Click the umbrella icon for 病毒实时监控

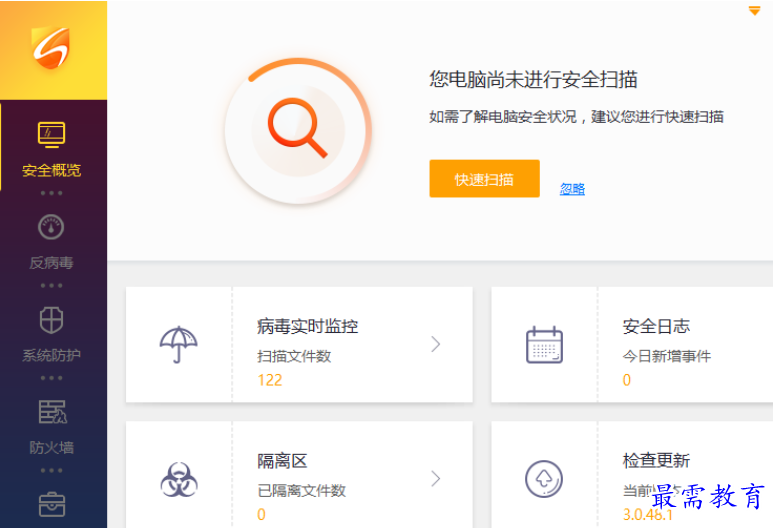coord(178,344)
